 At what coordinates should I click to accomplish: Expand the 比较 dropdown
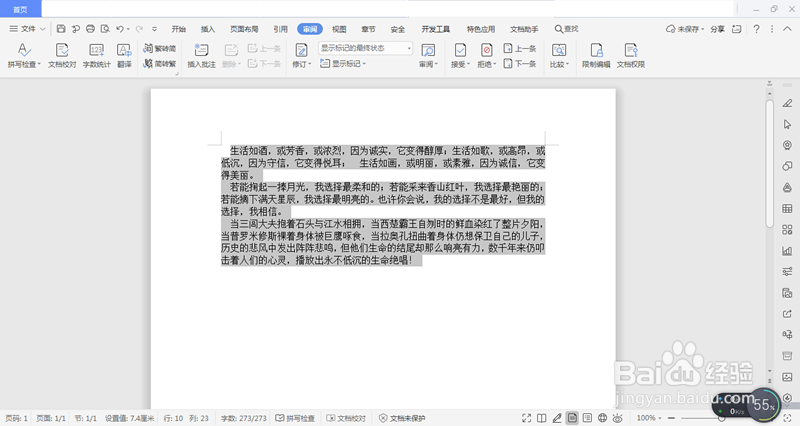click(567, 64)
